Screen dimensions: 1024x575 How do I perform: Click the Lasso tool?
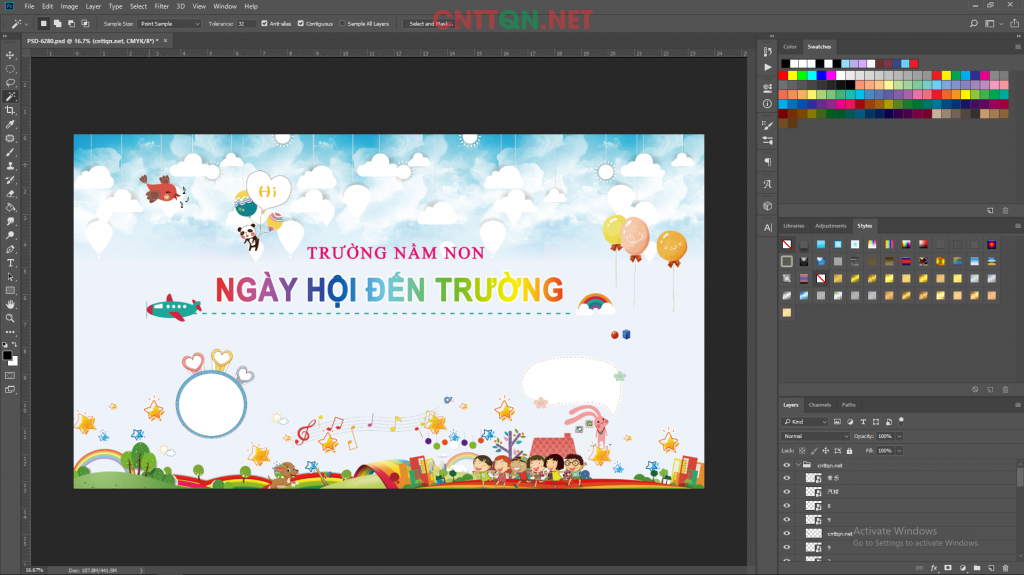click(10, 83)
